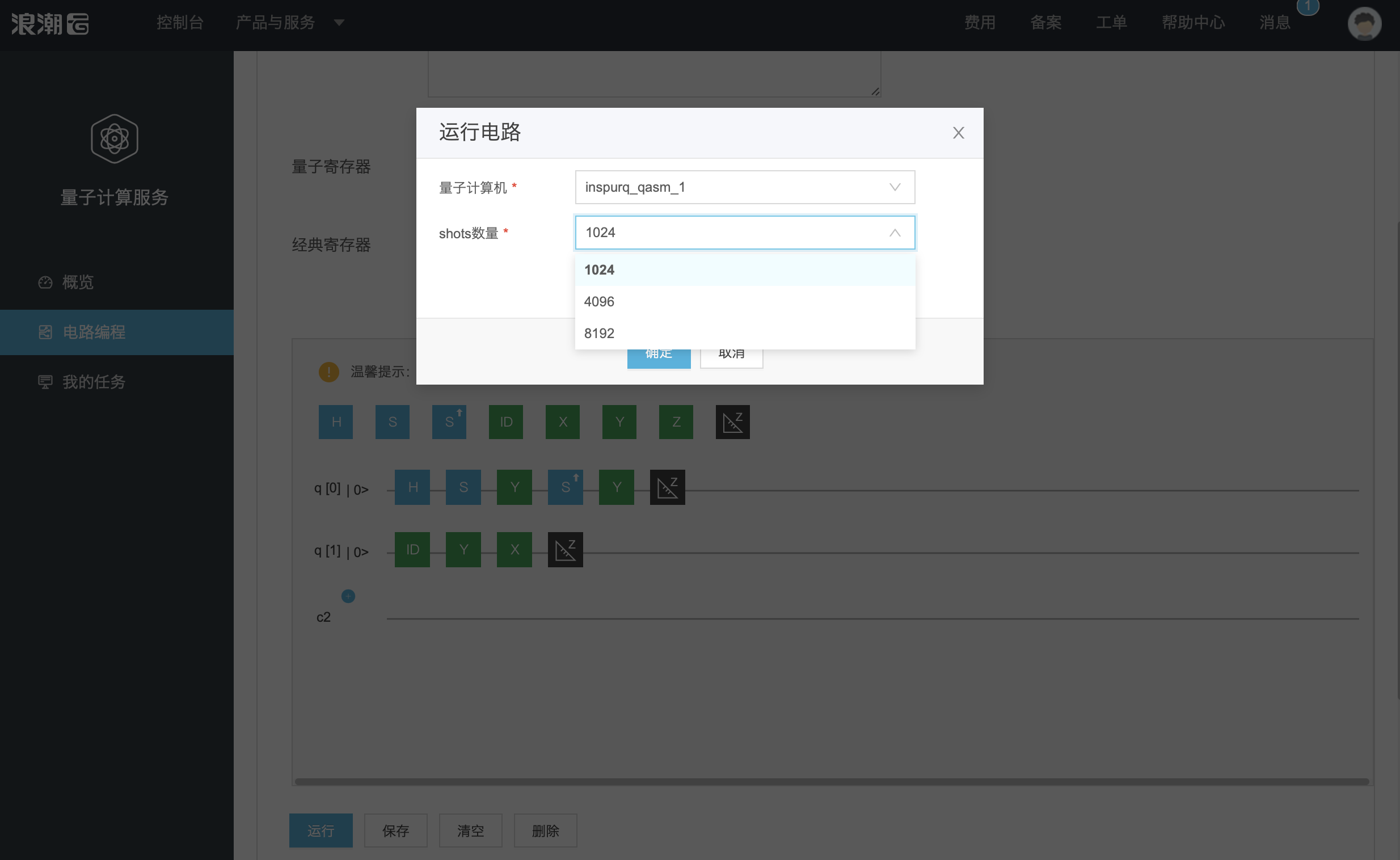The width and height of the screenshot is (1400, 860).
Task: Go to 概览 in the sidebar
Action: tap(77, 282)
